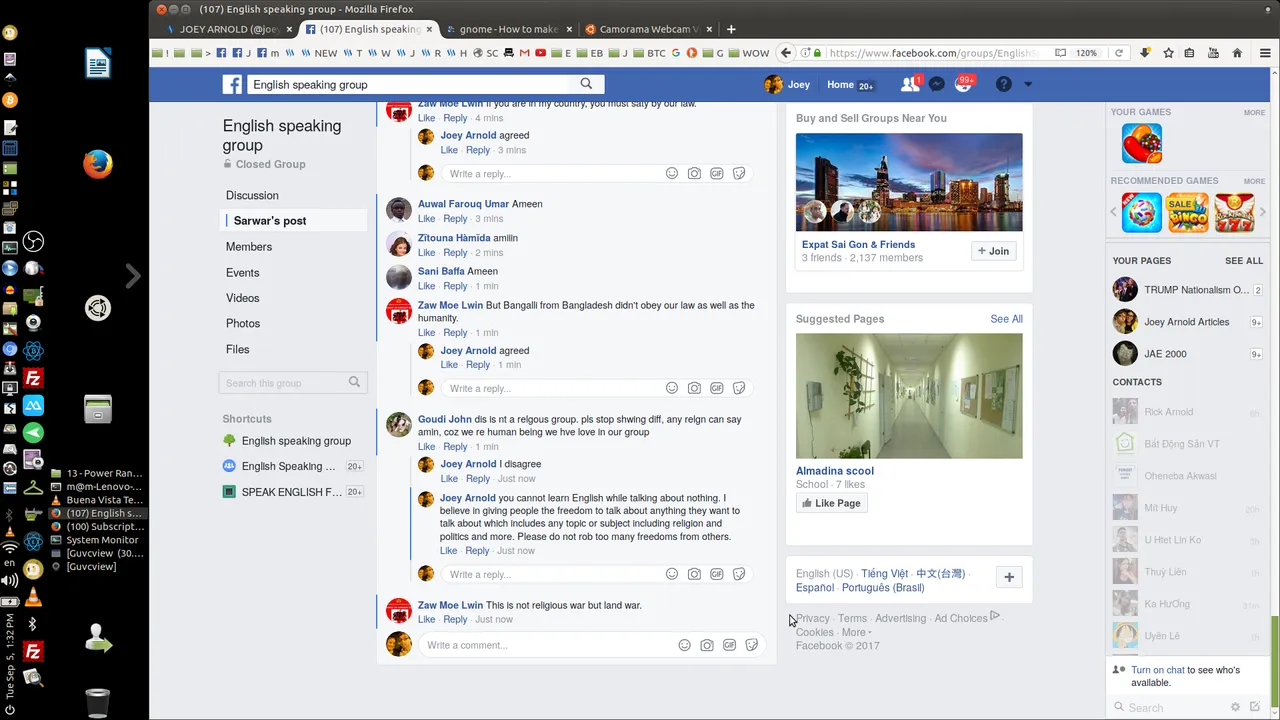Click SEE ALL next to Your Pages
The image size is (1280, 720).
(x=1244, y=261)
